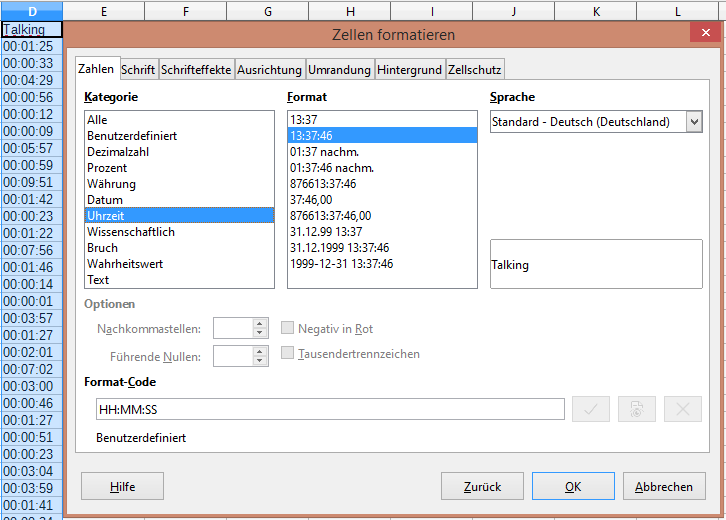Open the Sprache dropdown list

694,122
